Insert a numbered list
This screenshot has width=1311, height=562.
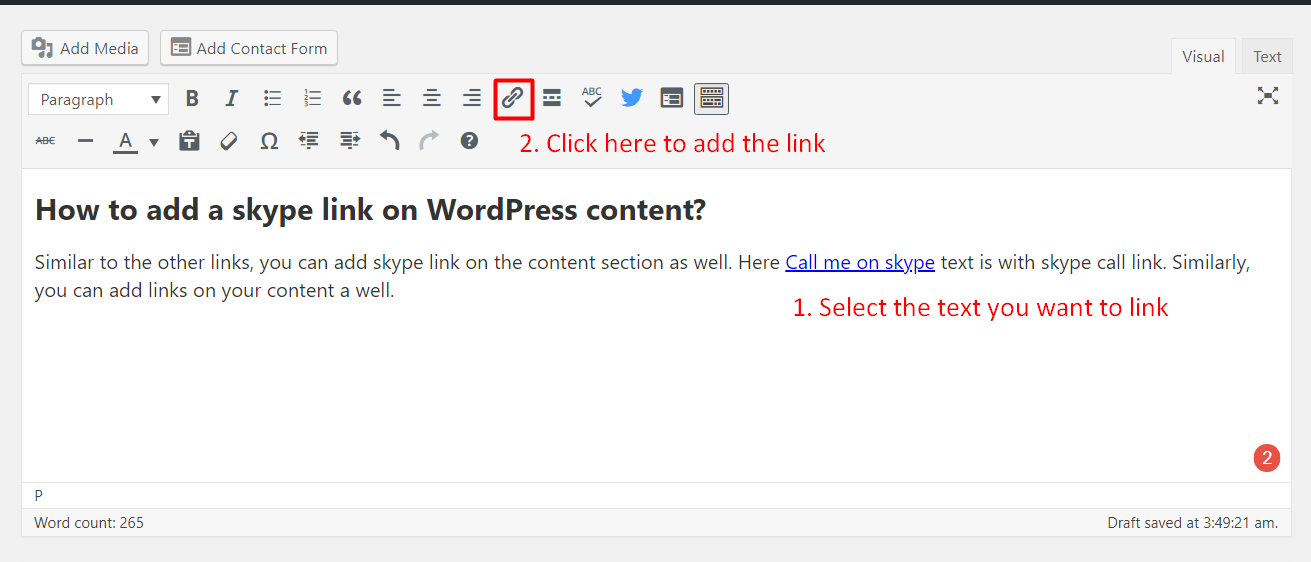[312, 98]
